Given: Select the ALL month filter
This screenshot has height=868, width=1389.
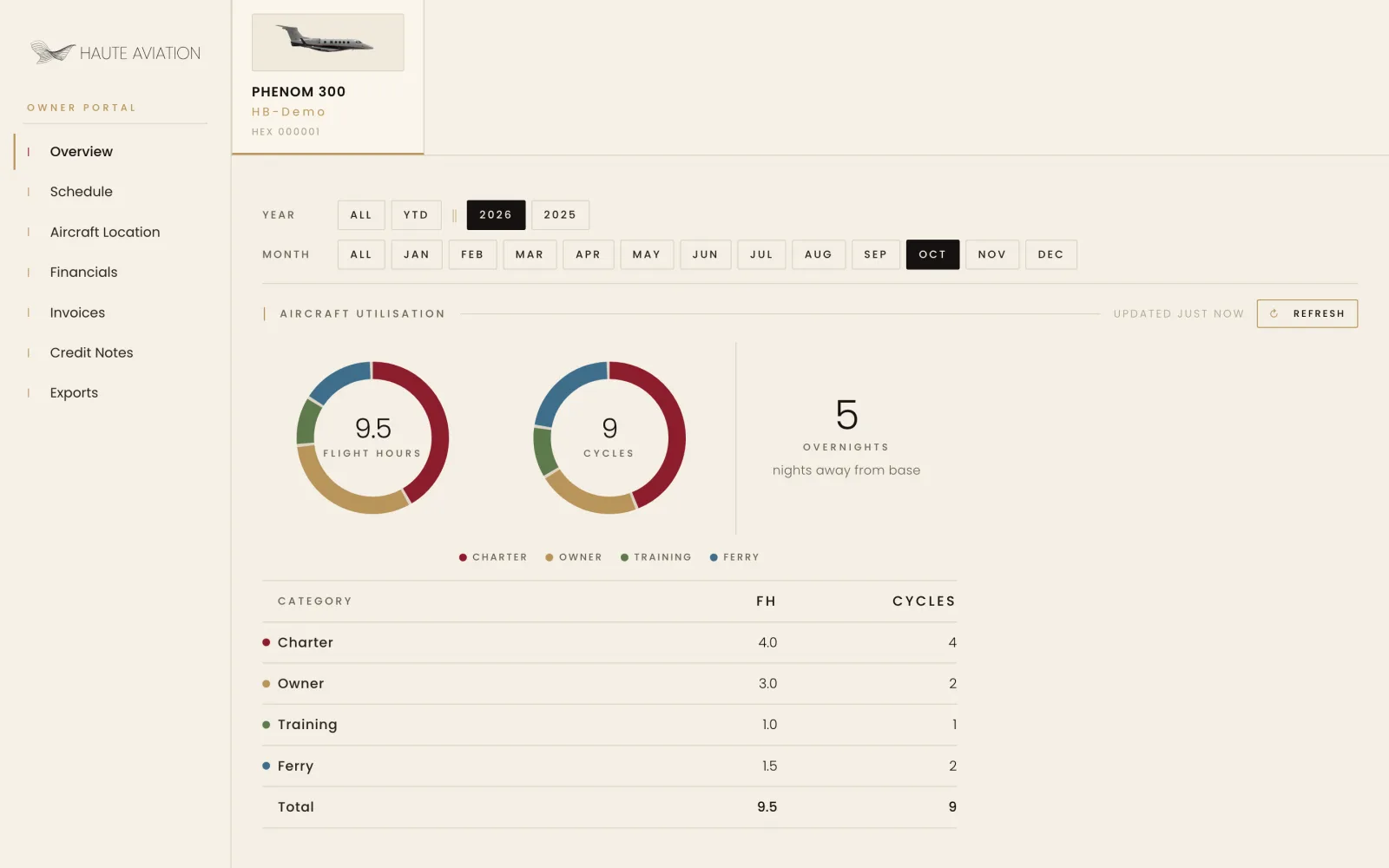Looking at the screenshot, I should [x=361, y=254].
